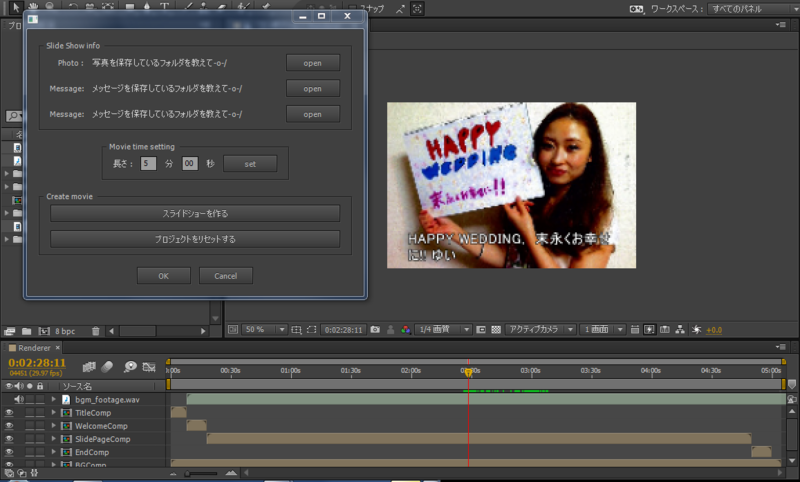Screen dimensions: 800x482
Task: Toggle draft 3D film-strip icon in timeline
Action: pos(89,366)
